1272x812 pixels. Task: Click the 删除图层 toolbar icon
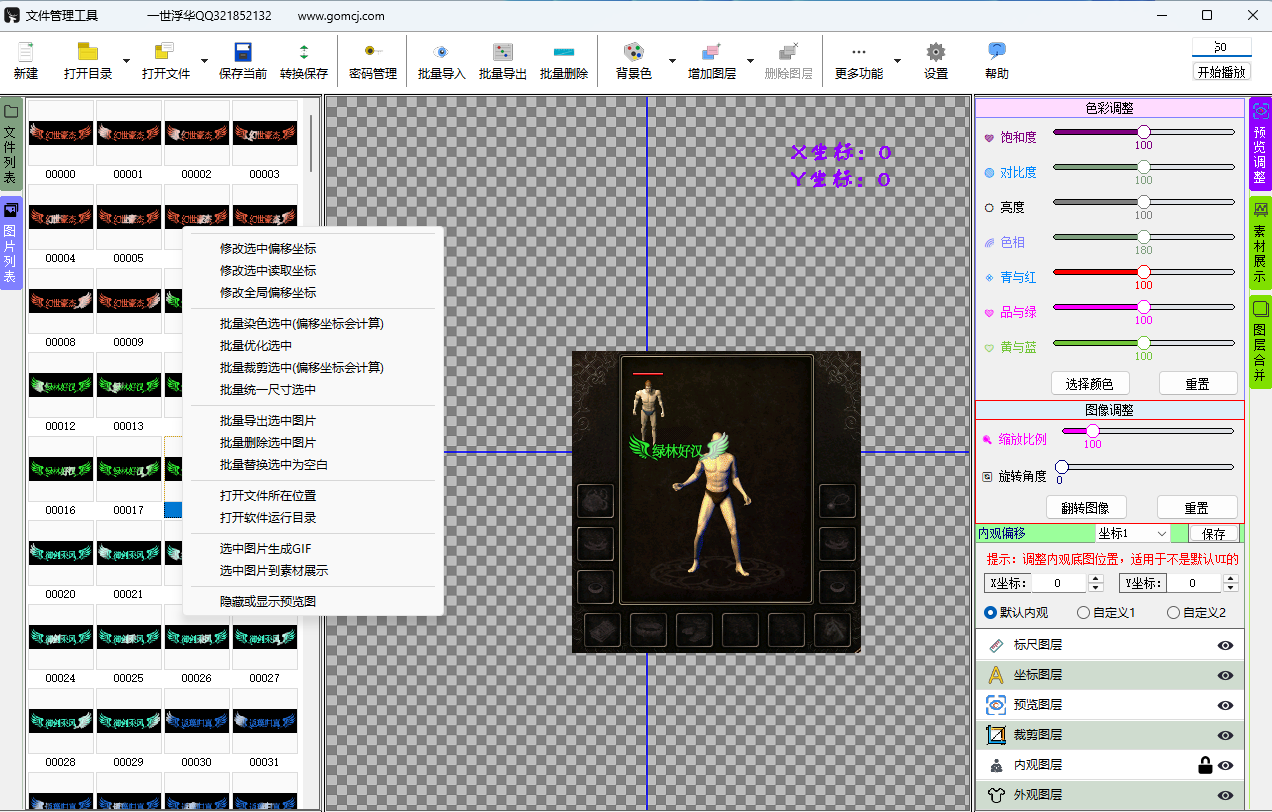click(x=788, y=52)
